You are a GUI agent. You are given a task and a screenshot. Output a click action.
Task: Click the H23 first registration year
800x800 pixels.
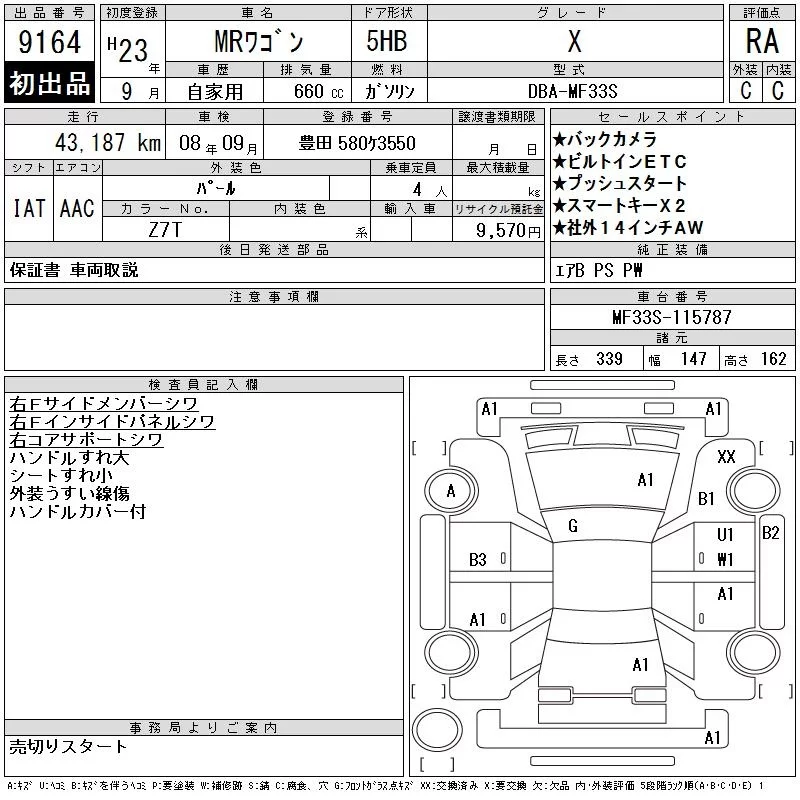[128, 49]
